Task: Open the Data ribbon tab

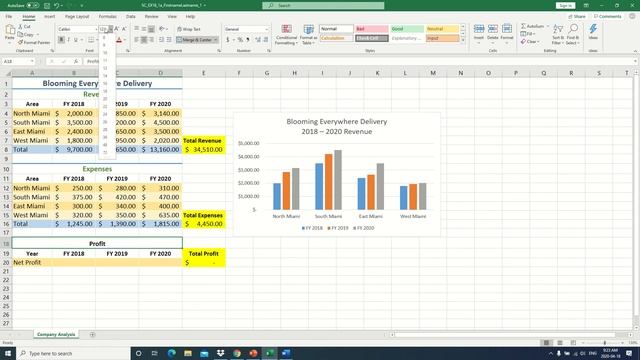Action: point(131,16)
